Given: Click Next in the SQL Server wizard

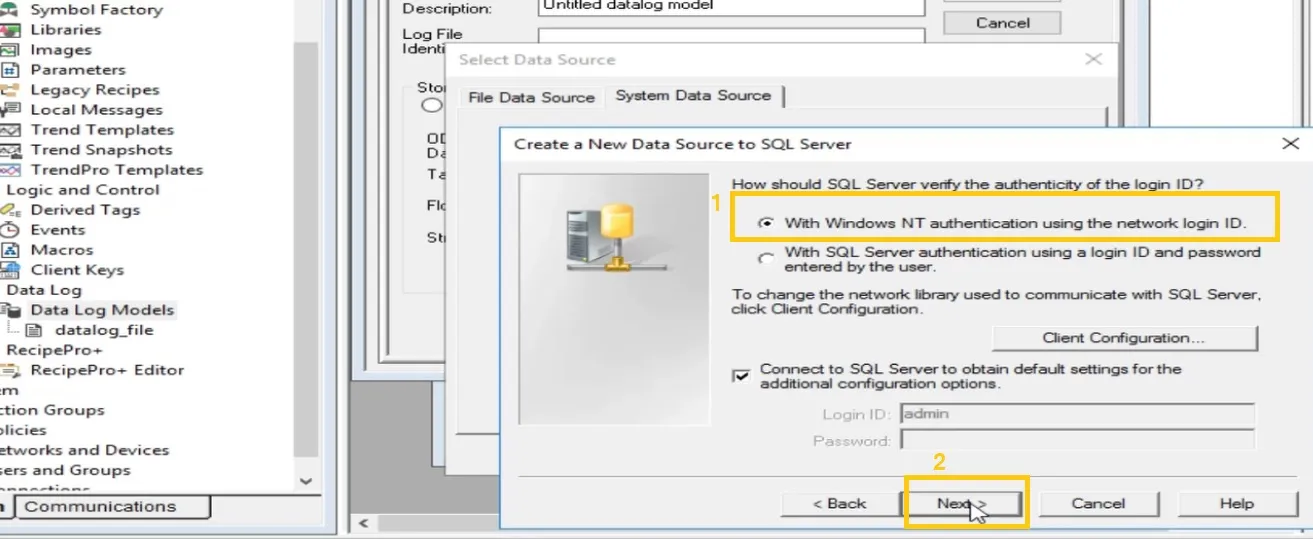Looking at the screenshot, I should (964, 503).
